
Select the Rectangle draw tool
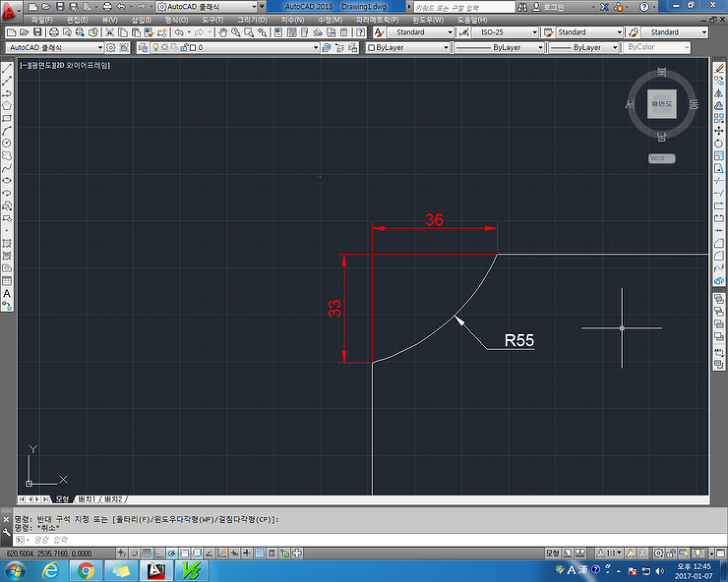click(x=7, y=118)
